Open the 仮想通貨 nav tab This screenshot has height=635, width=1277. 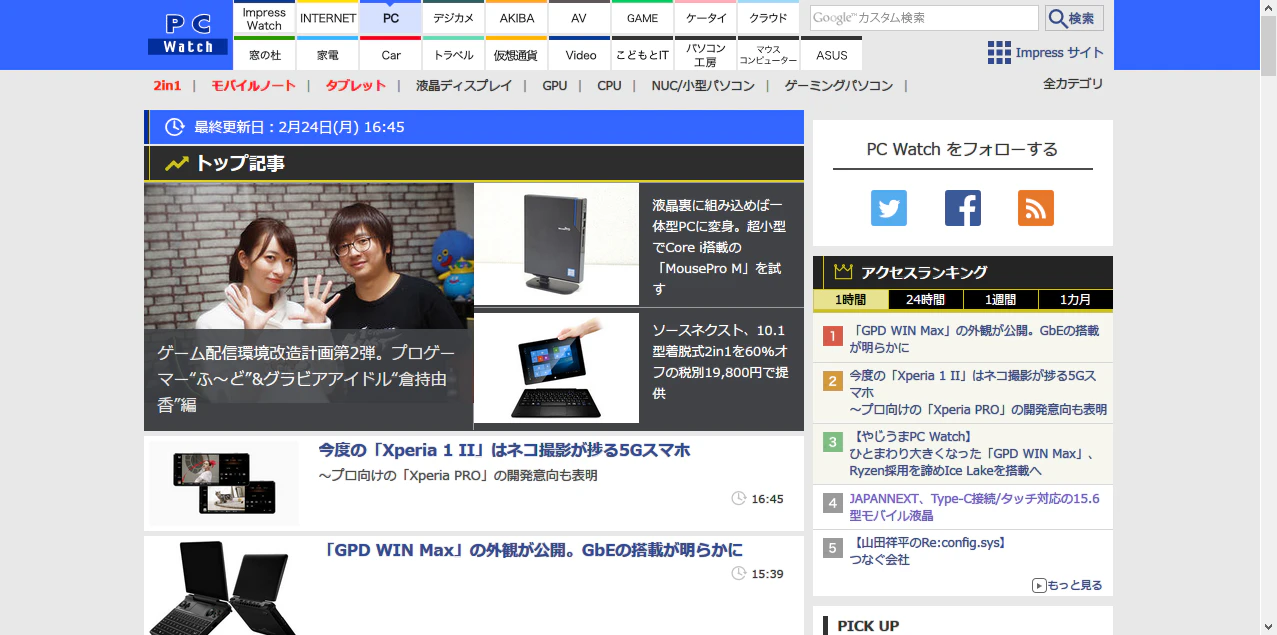tap(517, 54)
